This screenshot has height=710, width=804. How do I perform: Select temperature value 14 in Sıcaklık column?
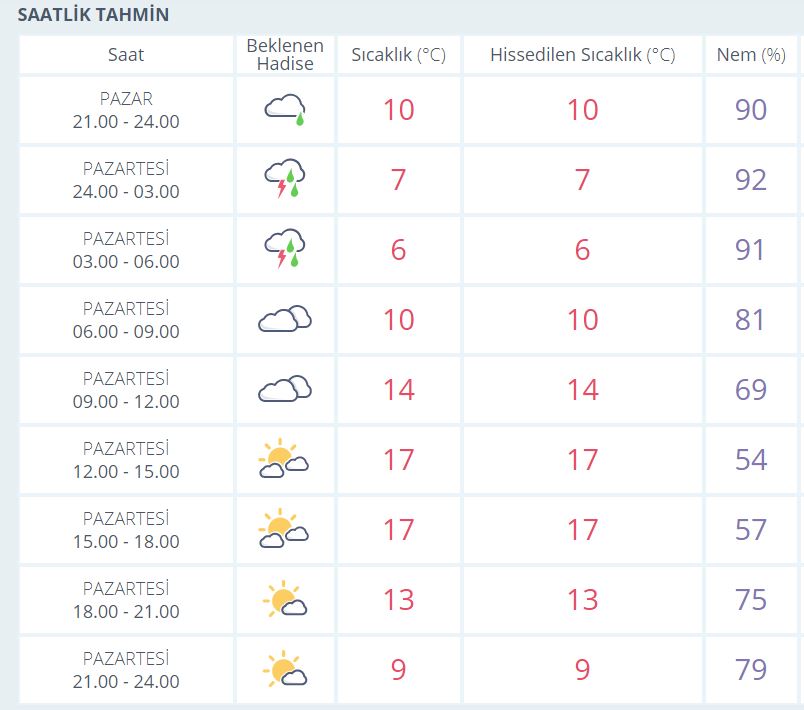tap(398, 390)
